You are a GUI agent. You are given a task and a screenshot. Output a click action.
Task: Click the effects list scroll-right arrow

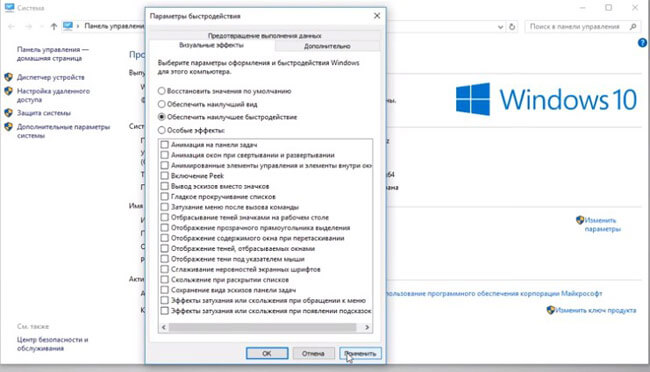click(x=367, y=327)
